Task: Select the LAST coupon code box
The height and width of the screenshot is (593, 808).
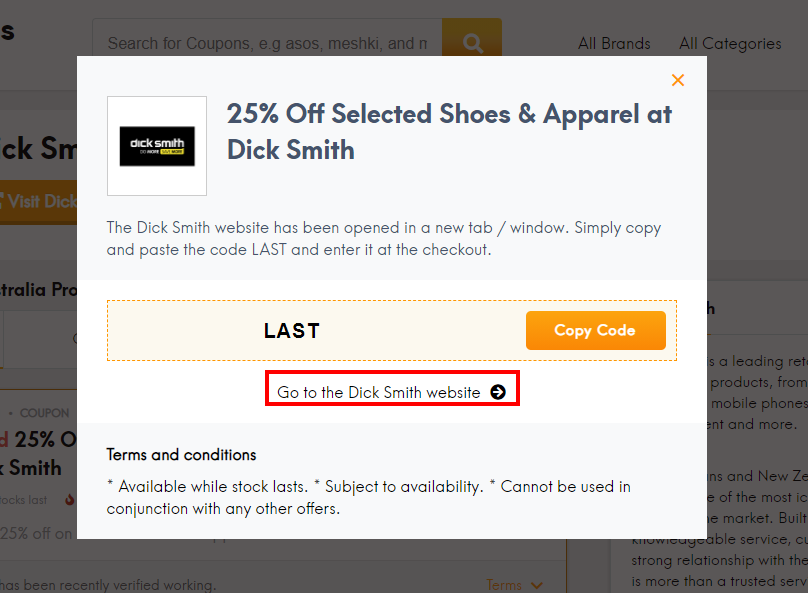Action: [292, 330]
